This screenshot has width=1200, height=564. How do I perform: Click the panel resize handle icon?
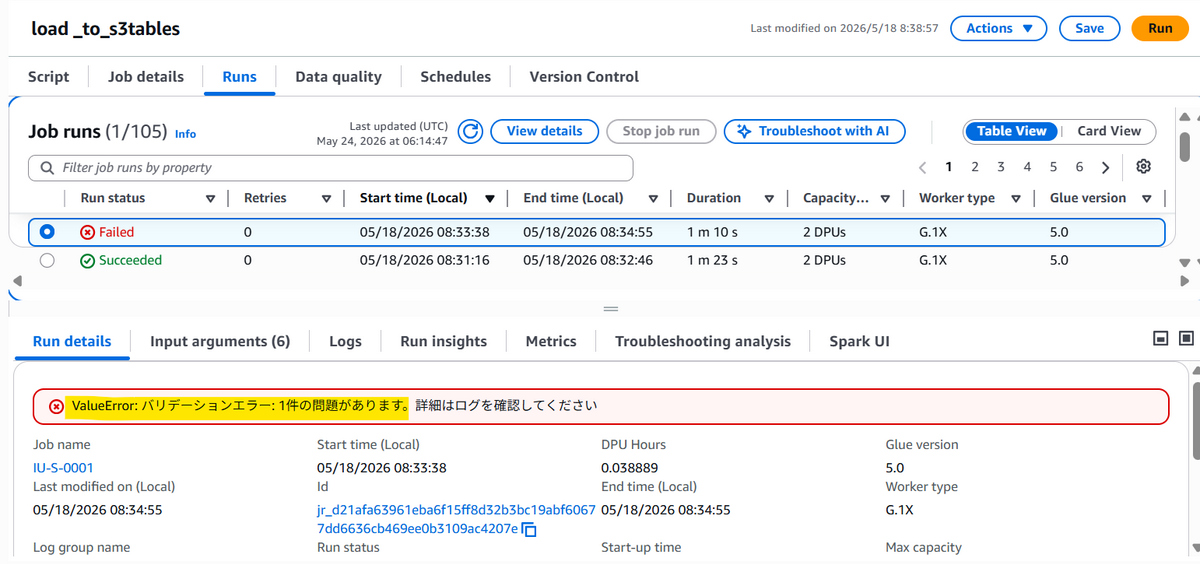point(611,309)
